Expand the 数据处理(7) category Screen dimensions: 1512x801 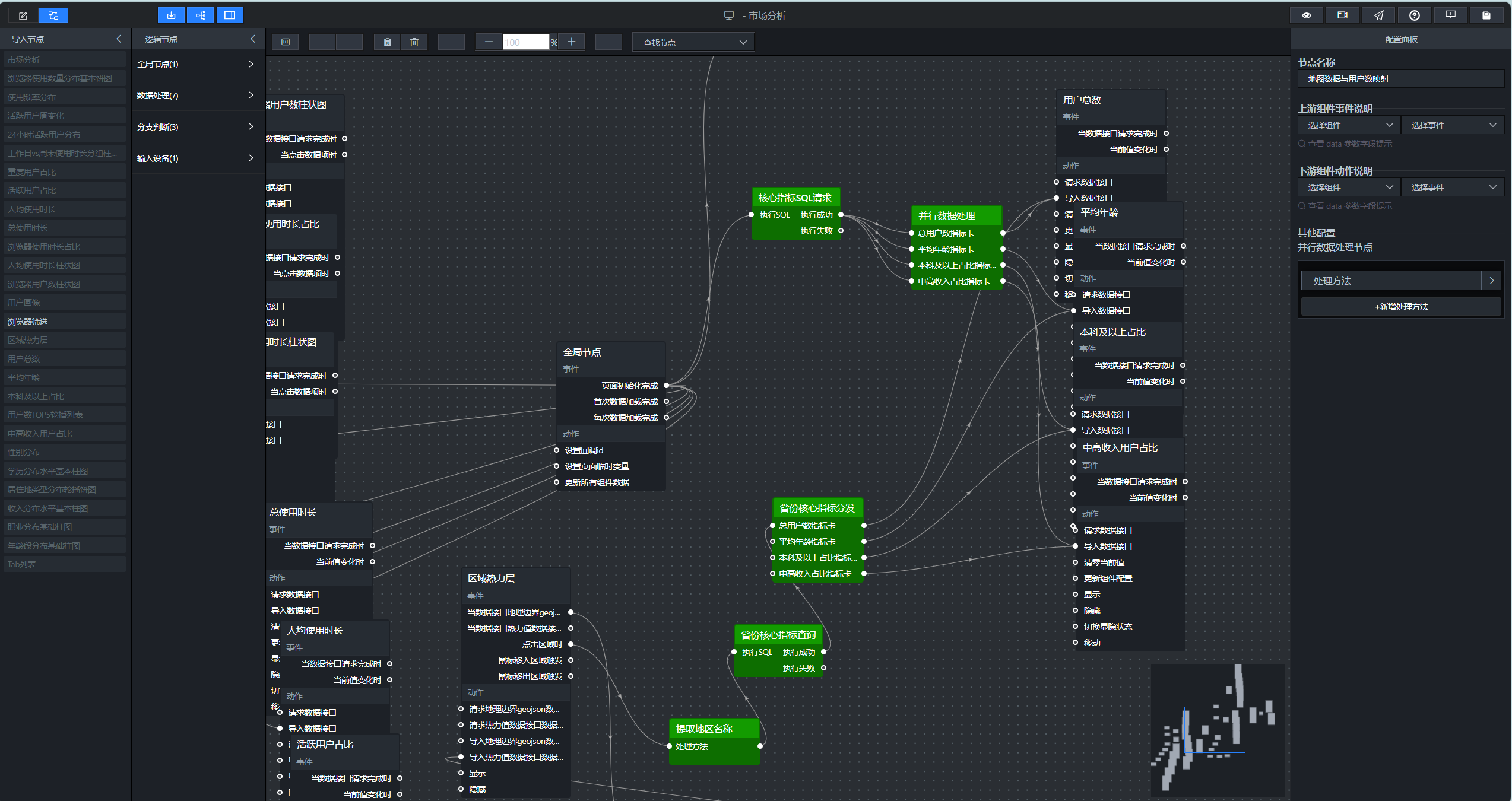(196, 96)
